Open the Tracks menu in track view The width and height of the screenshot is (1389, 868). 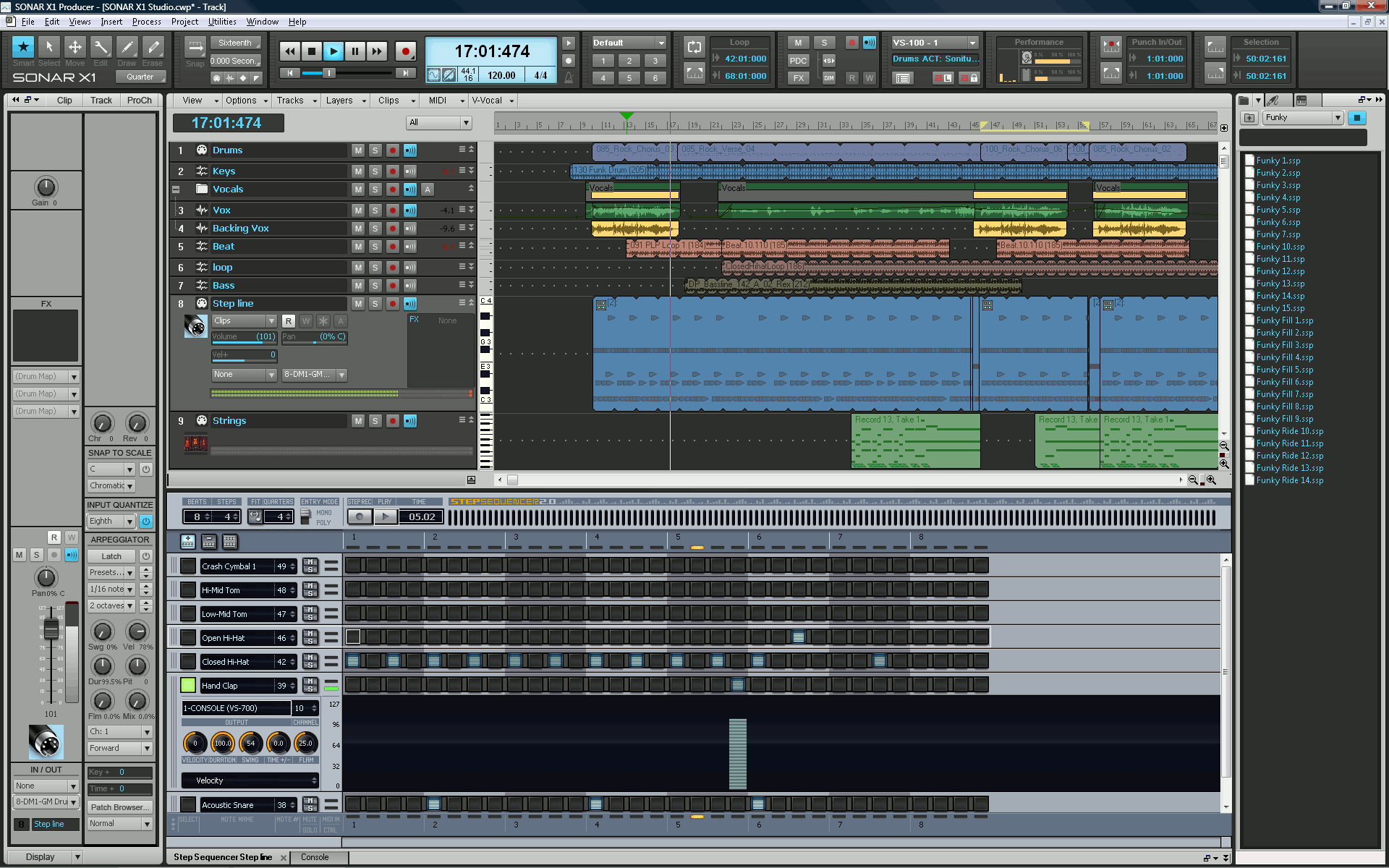tap(297, 101)
